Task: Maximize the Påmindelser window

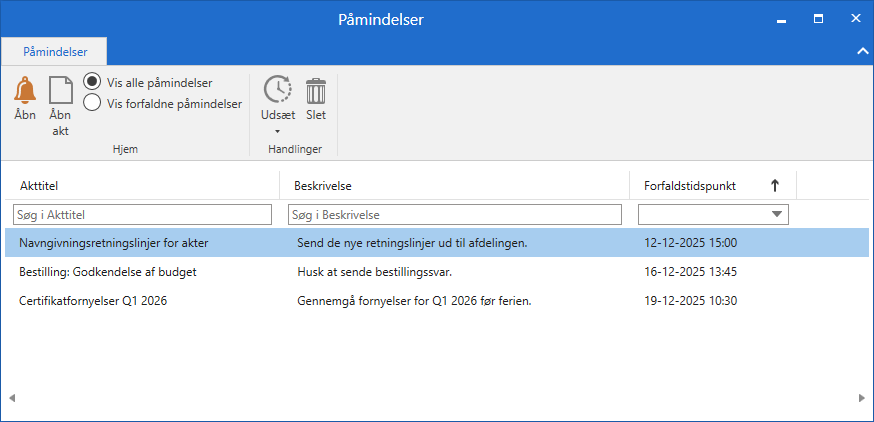Action: point(818,19)
